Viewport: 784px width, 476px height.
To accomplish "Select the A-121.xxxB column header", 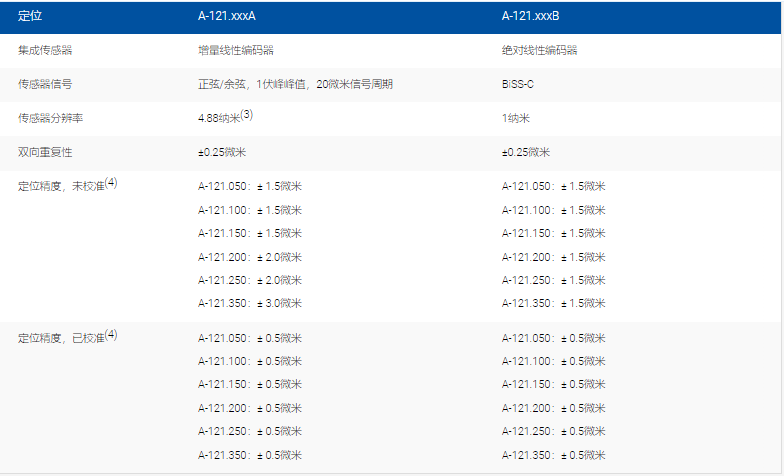I will [531, 17].
